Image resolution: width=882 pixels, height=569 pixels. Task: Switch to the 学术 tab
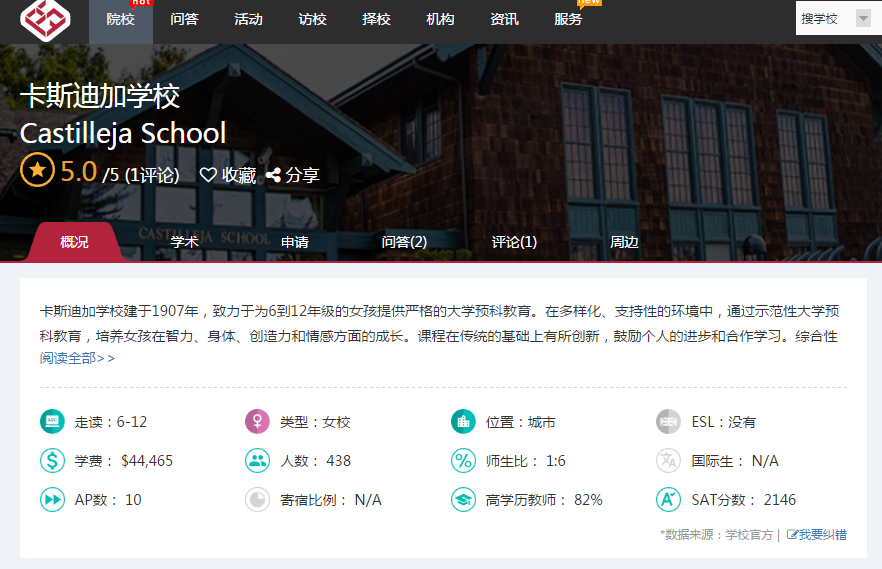pos(184,242)
